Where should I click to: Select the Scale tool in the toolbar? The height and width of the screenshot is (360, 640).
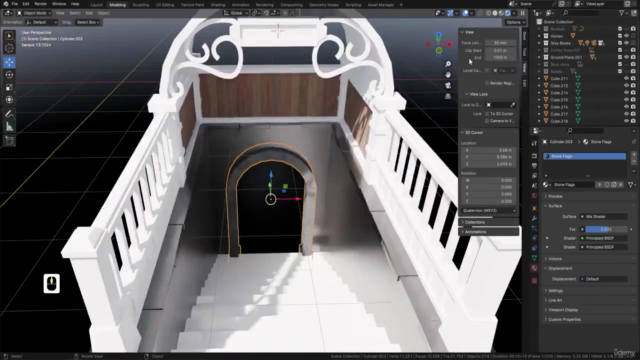9,87
